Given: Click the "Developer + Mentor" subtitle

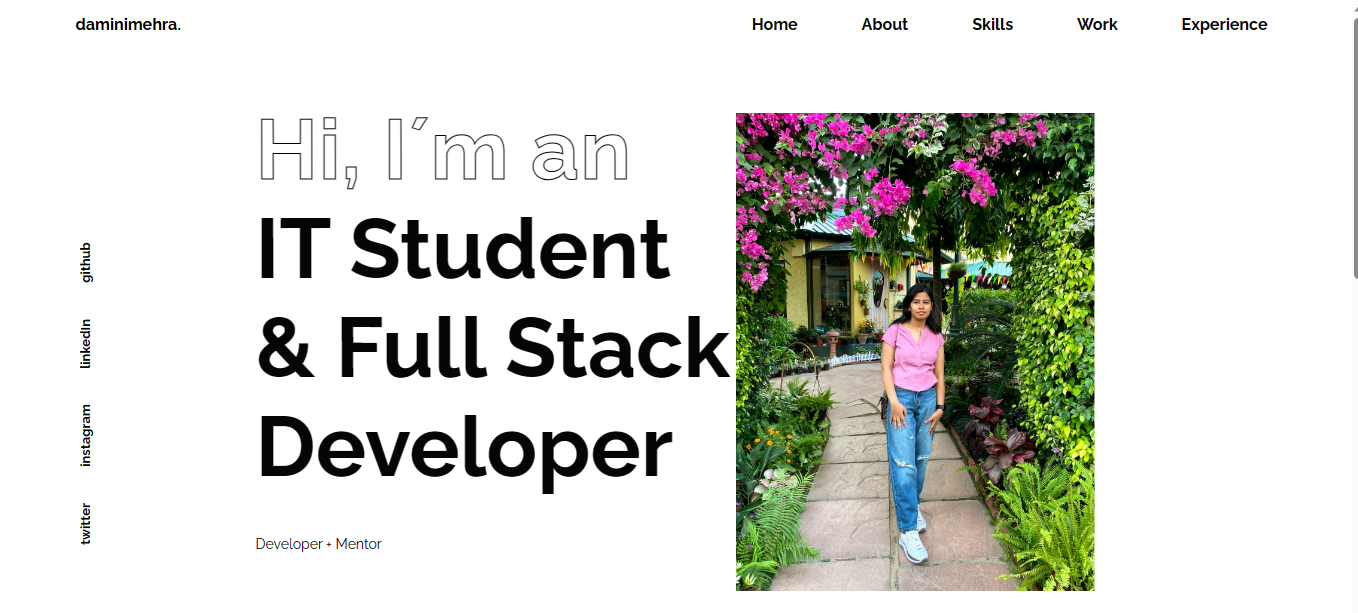Looking at the screenshot, I should click(318, 544).
